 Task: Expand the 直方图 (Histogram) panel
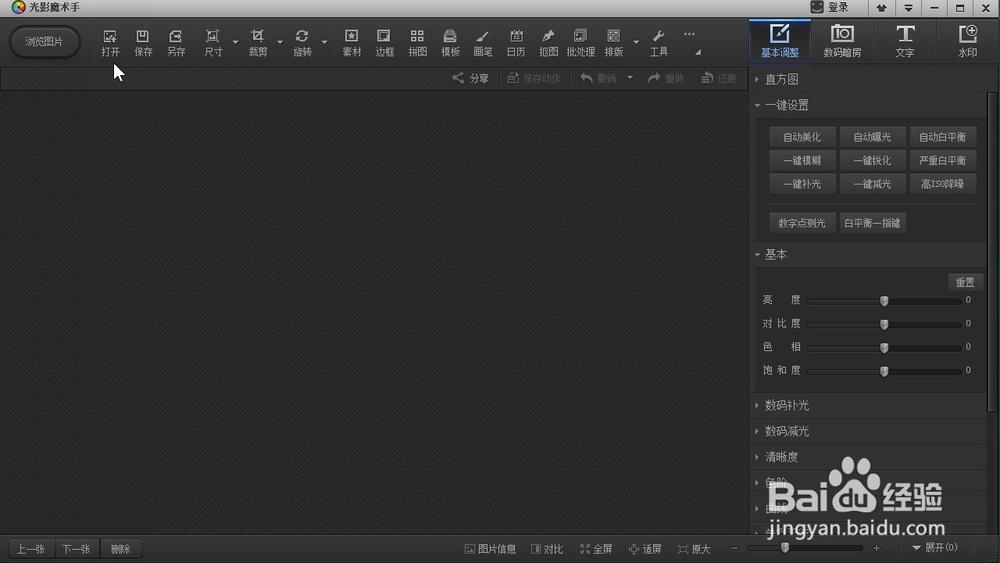point(781,79)
